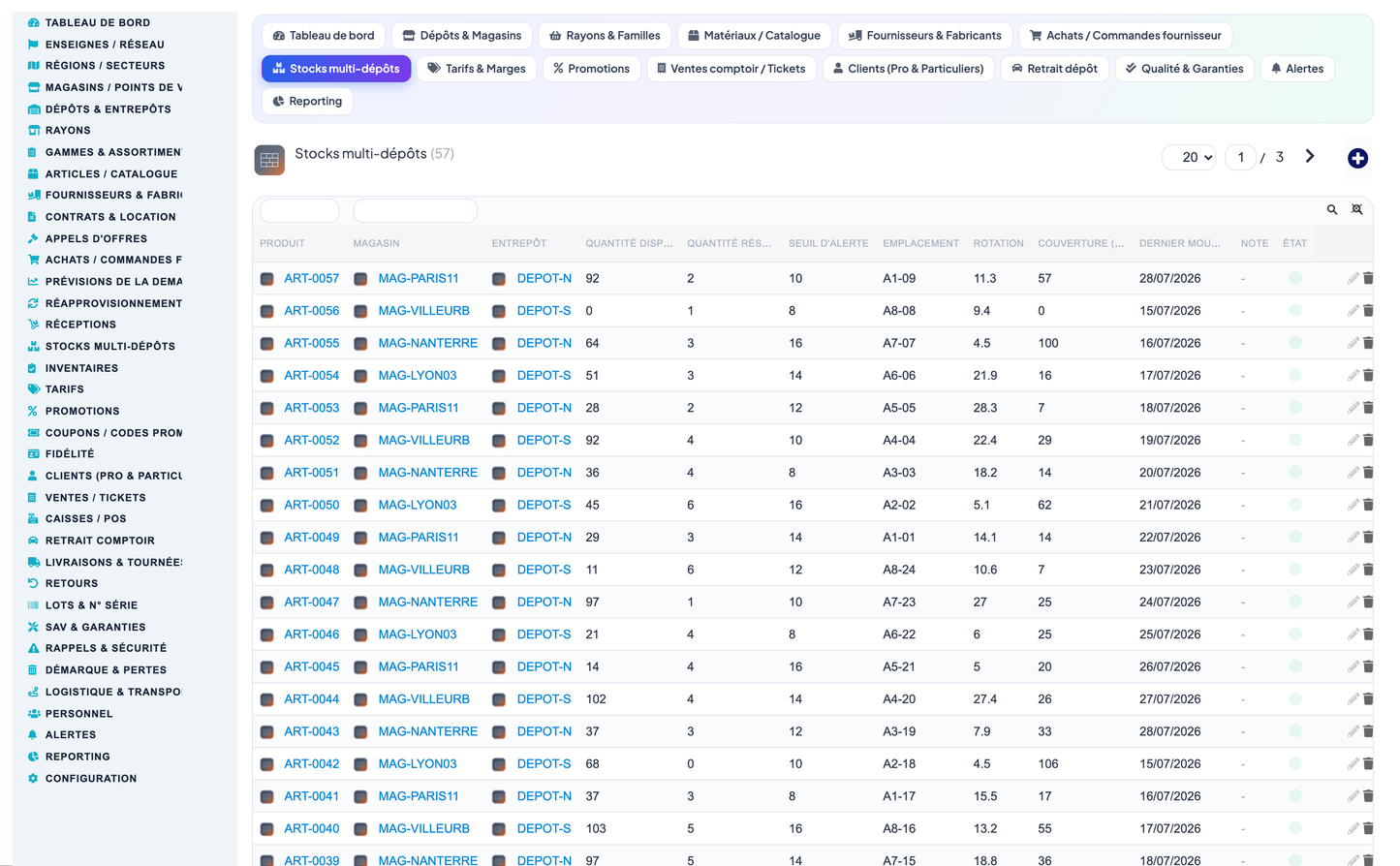Go to next page with chevron arrow
Viewport: 1400px width, 866px height.
click(1310, 156)
